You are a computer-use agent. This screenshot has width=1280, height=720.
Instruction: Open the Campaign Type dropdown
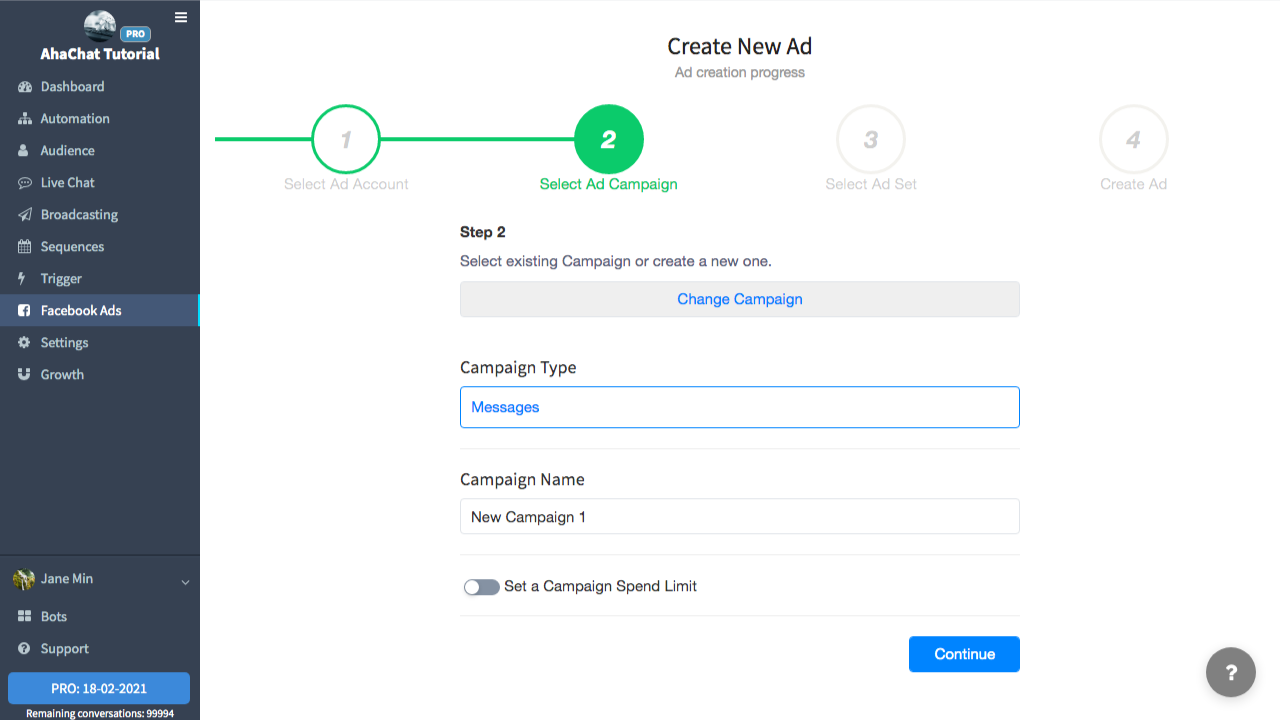pos(739,407)
